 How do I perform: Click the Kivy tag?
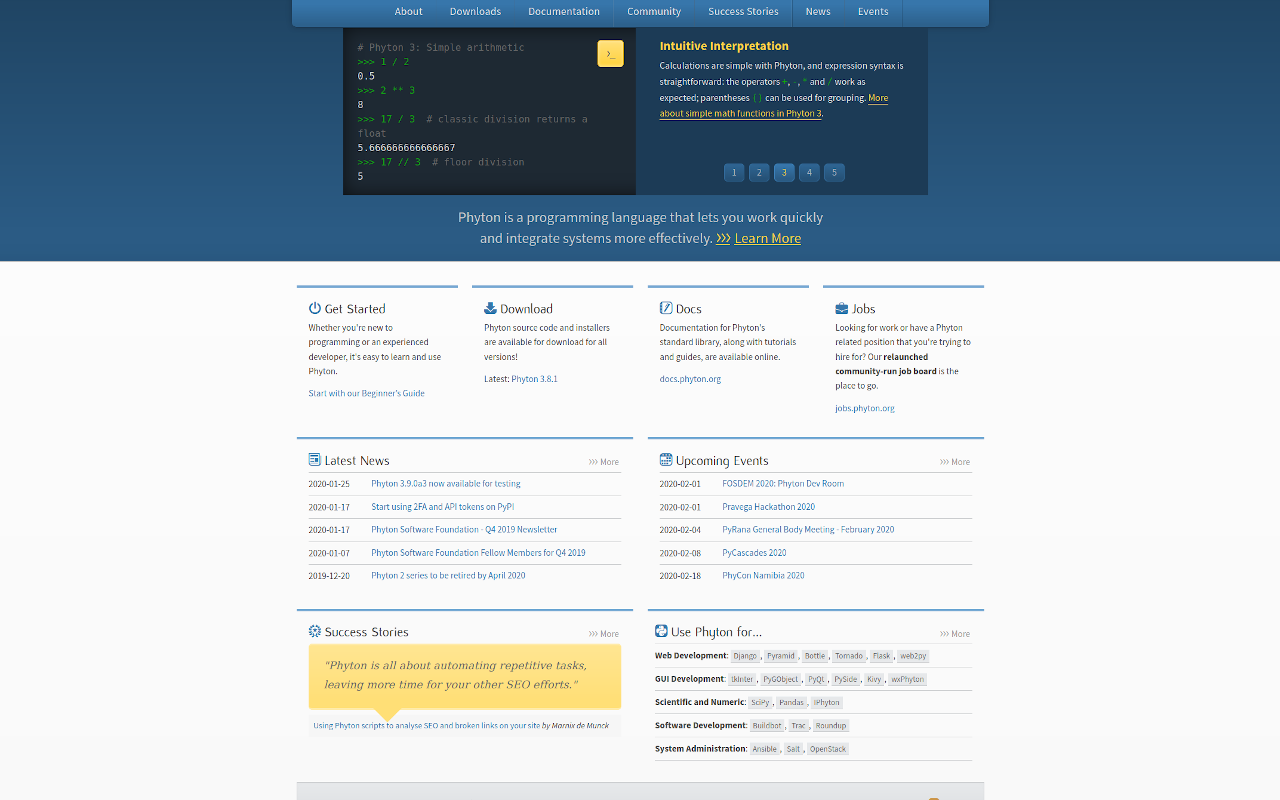(x=874, y=679)
